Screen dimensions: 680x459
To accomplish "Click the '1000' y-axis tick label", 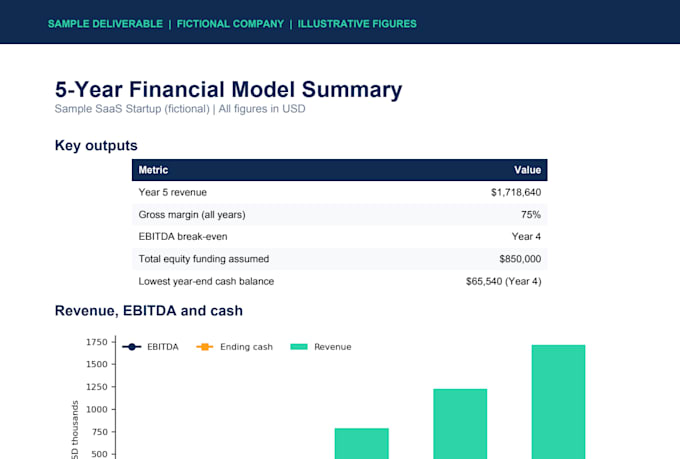I will (96, 409).
